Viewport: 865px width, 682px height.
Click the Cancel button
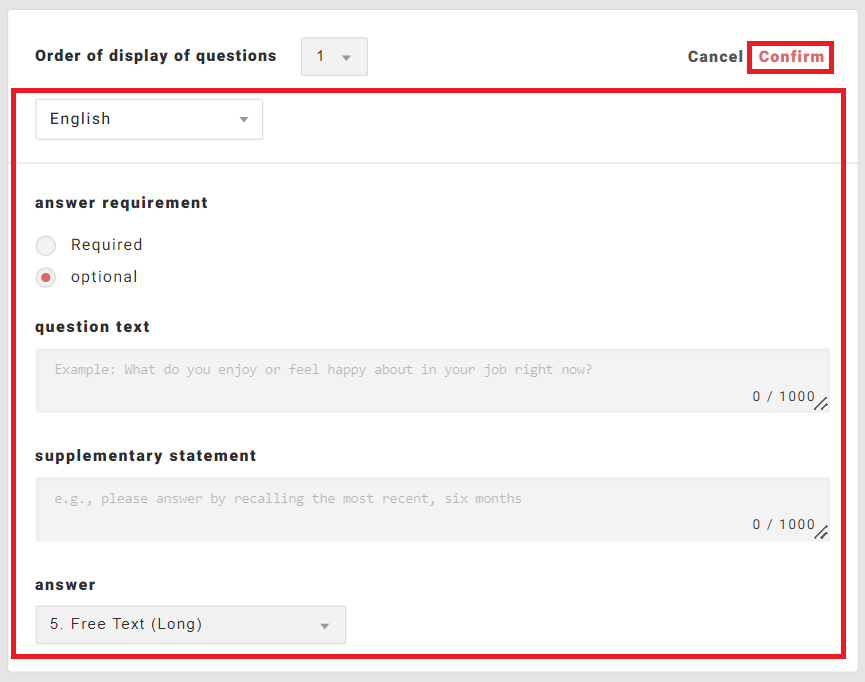point(715,57)
